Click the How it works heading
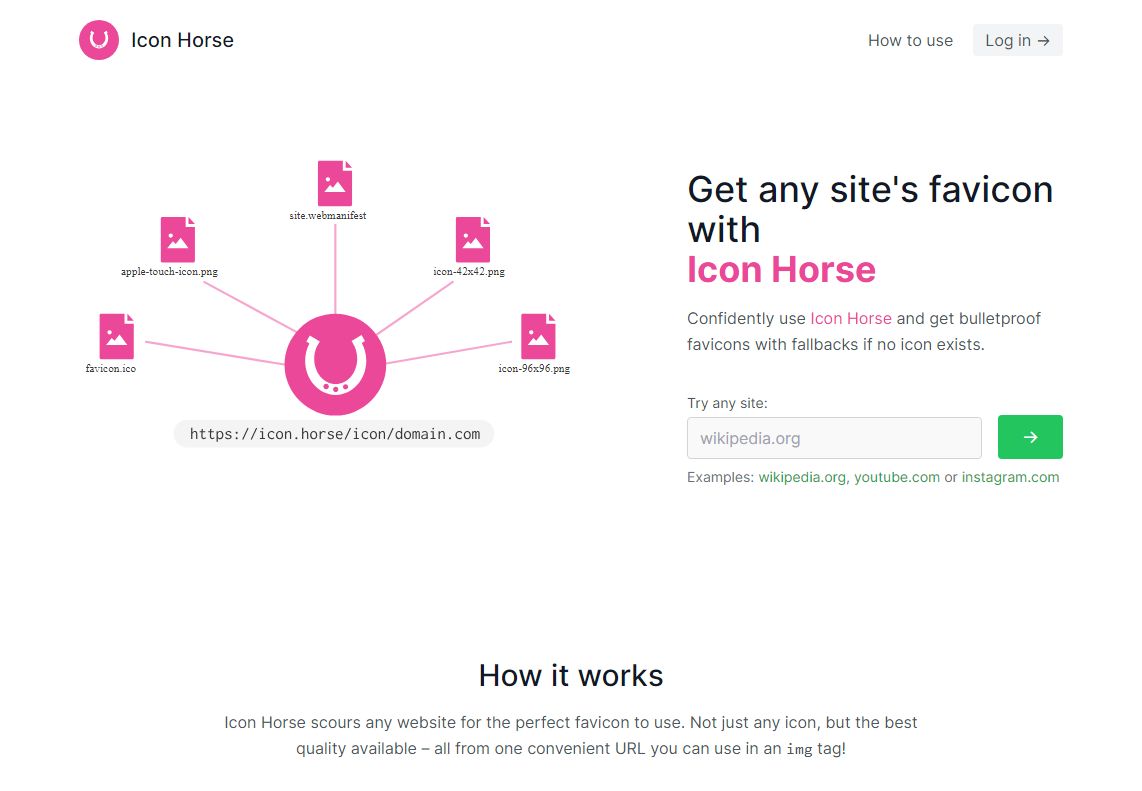 pos(571,675)
